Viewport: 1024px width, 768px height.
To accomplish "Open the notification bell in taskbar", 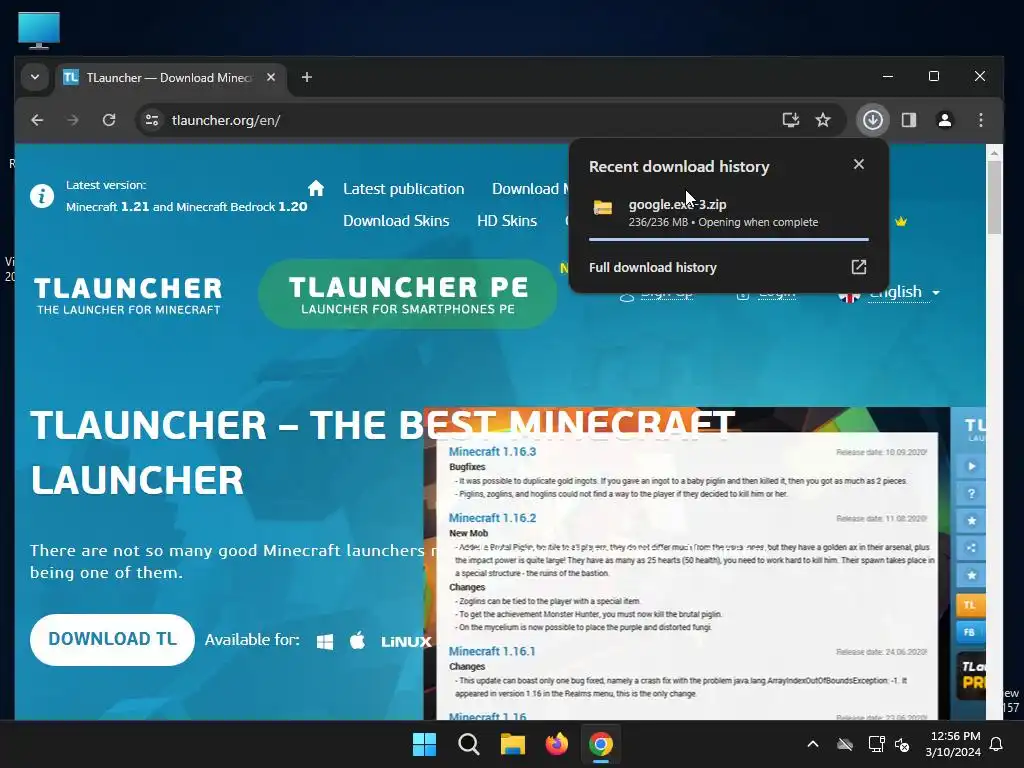I will point(997,744).
